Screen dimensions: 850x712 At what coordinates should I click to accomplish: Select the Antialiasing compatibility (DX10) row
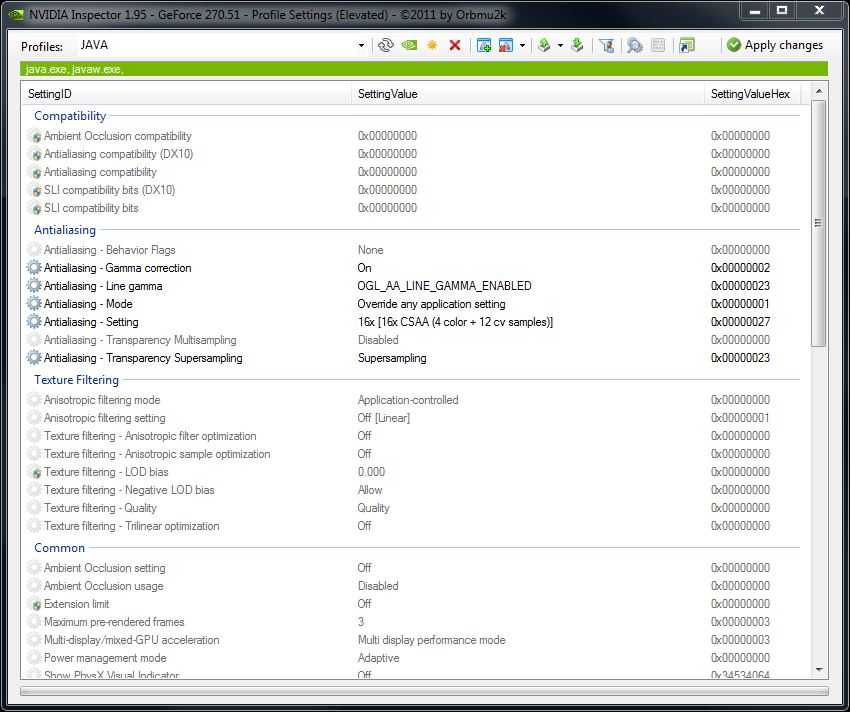pos(416,153)
